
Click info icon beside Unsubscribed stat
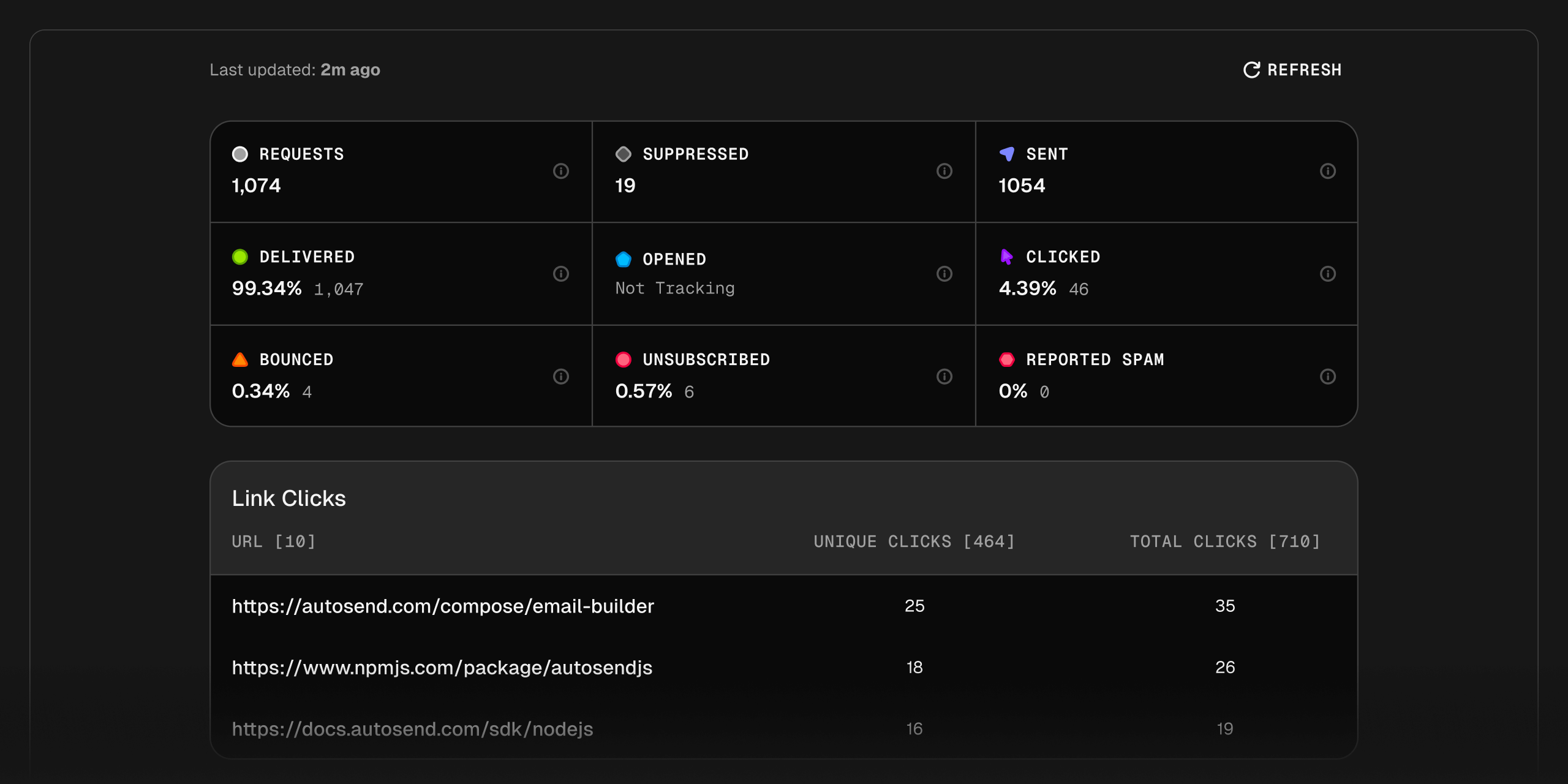[944, 376]
